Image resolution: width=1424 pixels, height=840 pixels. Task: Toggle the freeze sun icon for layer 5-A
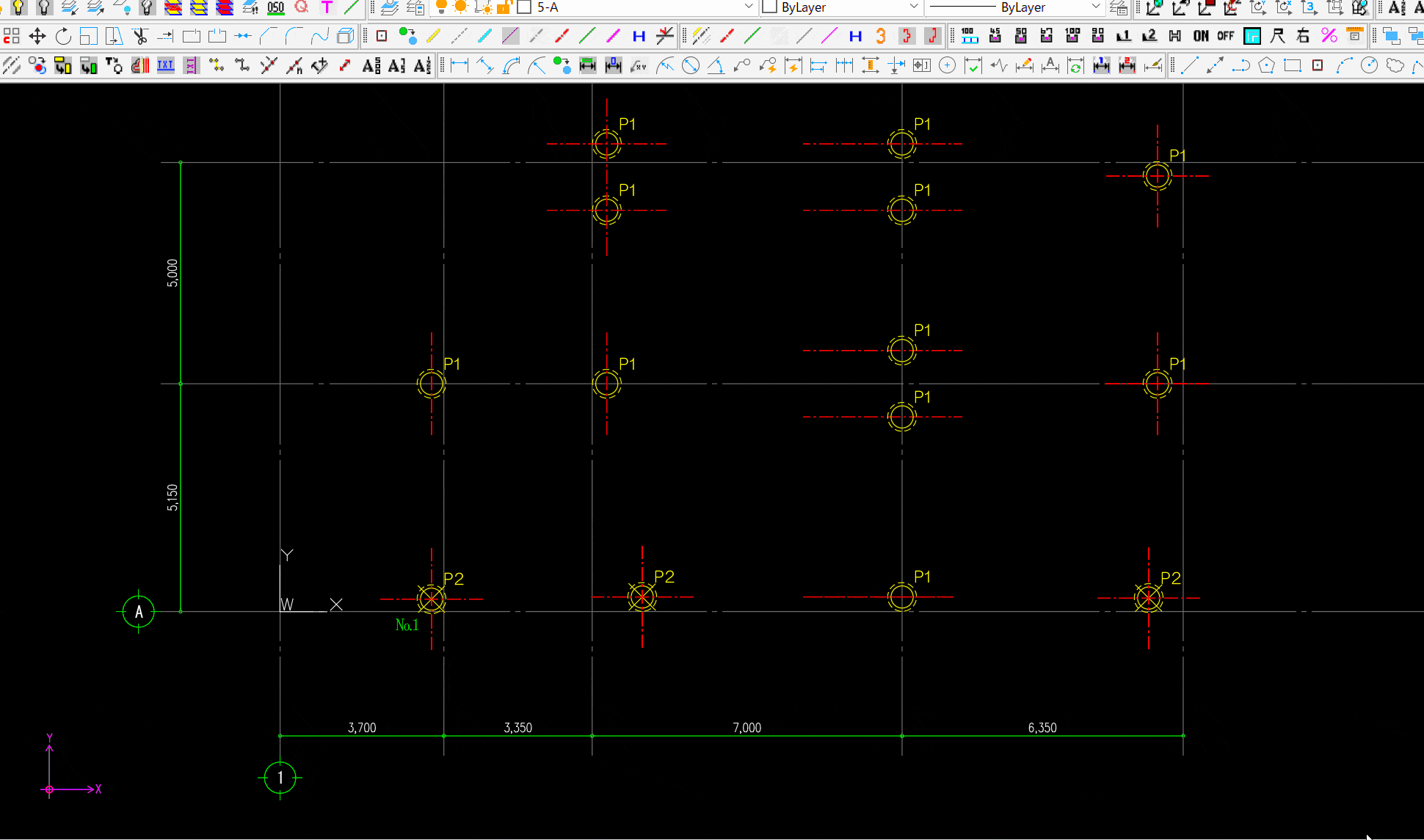(461, 7)
